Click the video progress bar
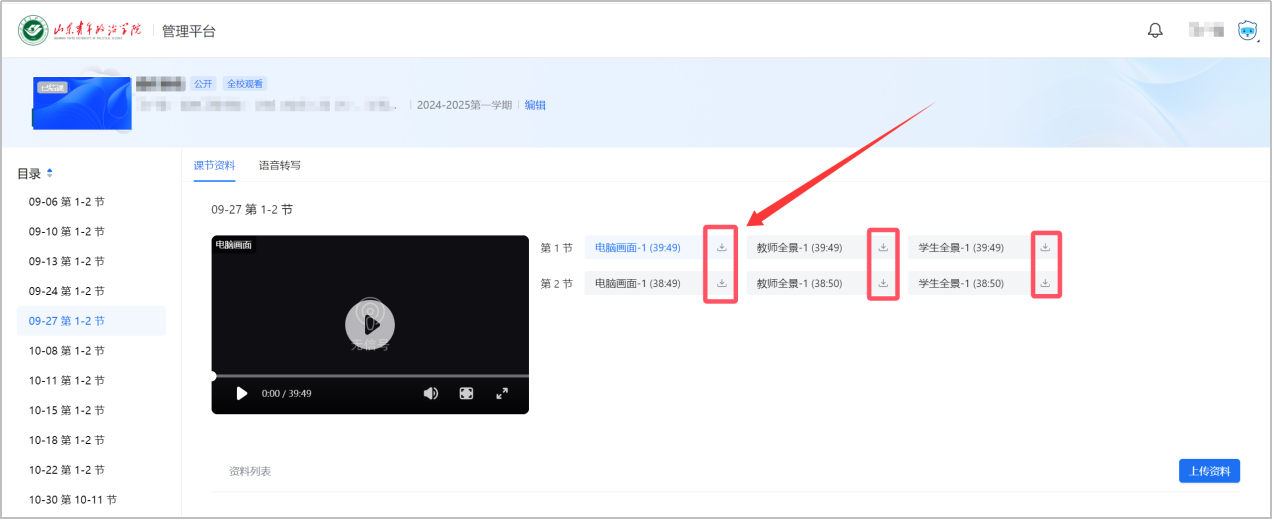1274x520 pixels. click(370, 376)
